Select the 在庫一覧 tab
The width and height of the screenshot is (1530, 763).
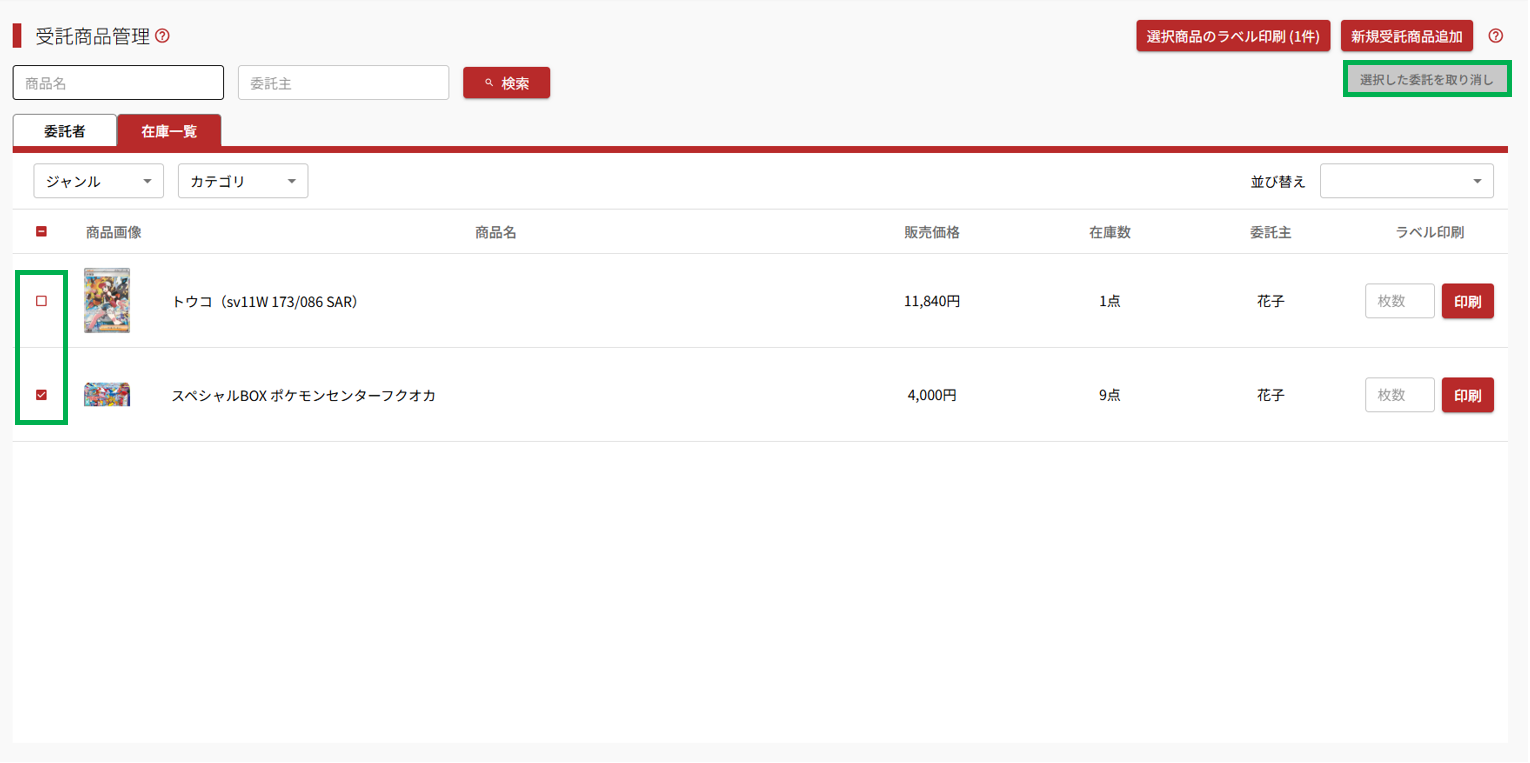[x=169, y=131]
